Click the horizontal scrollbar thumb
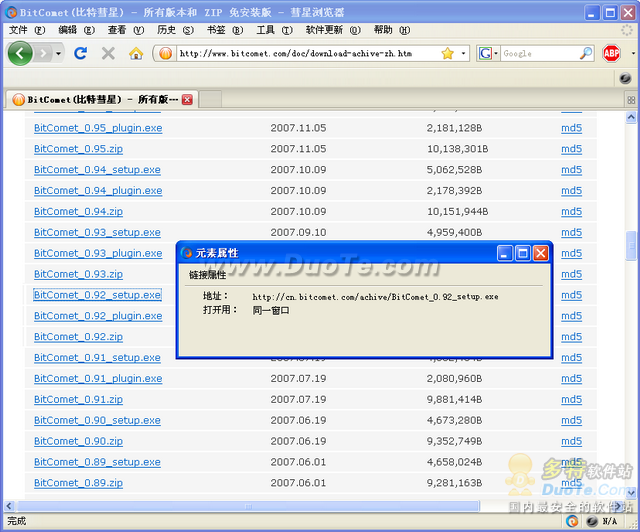Viewport: 640px width, 532px height. pyautogui.click(x=247, y=506)
